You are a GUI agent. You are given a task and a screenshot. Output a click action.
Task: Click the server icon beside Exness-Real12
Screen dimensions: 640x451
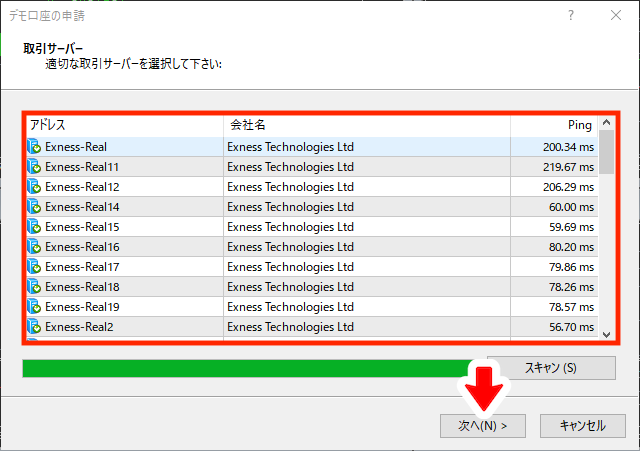[34, 187]
